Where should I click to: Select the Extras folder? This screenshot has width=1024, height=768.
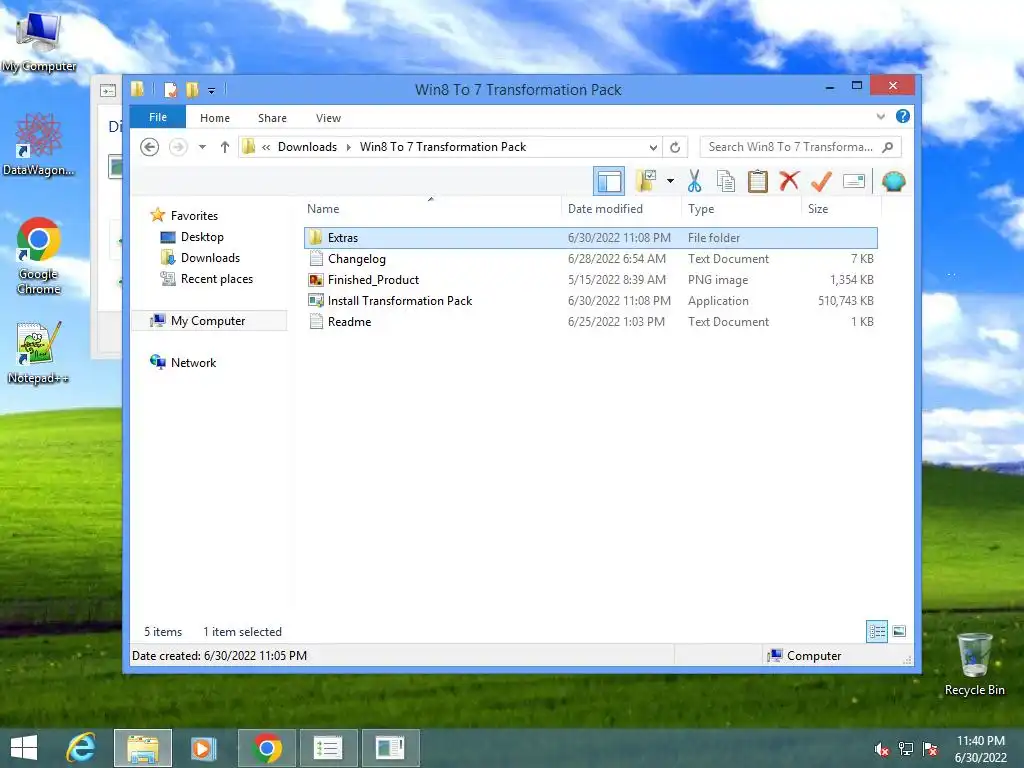590,238
